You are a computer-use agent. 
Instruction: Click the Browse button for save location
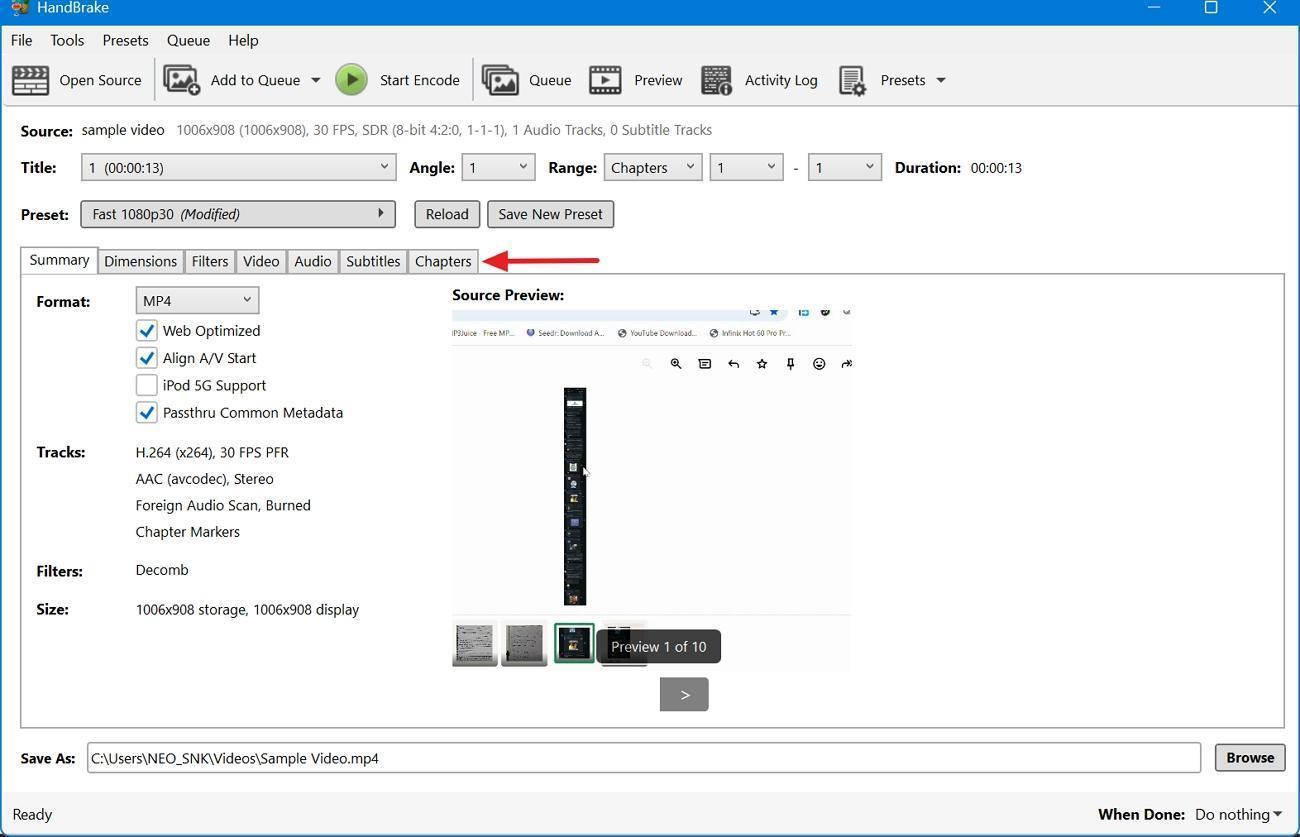(x=1249, y=757)
